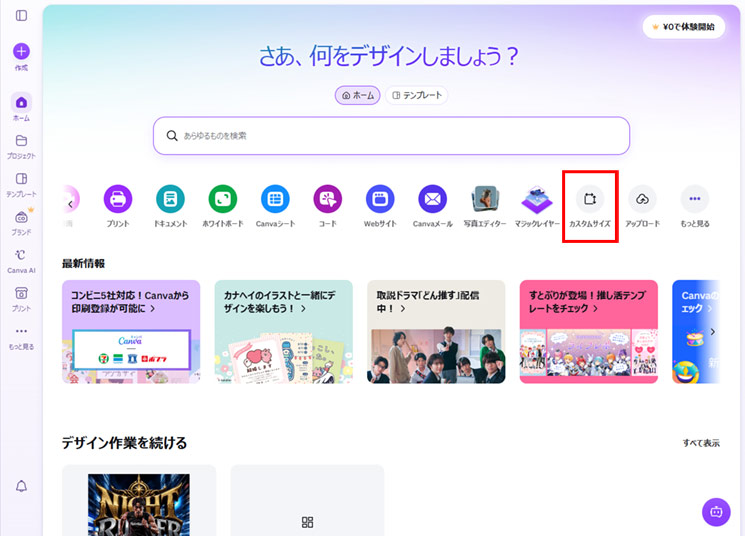The height and width of the screenshot is (536, 745).
Task: Select the Canvaメール envelope icon
Action: 432,199
